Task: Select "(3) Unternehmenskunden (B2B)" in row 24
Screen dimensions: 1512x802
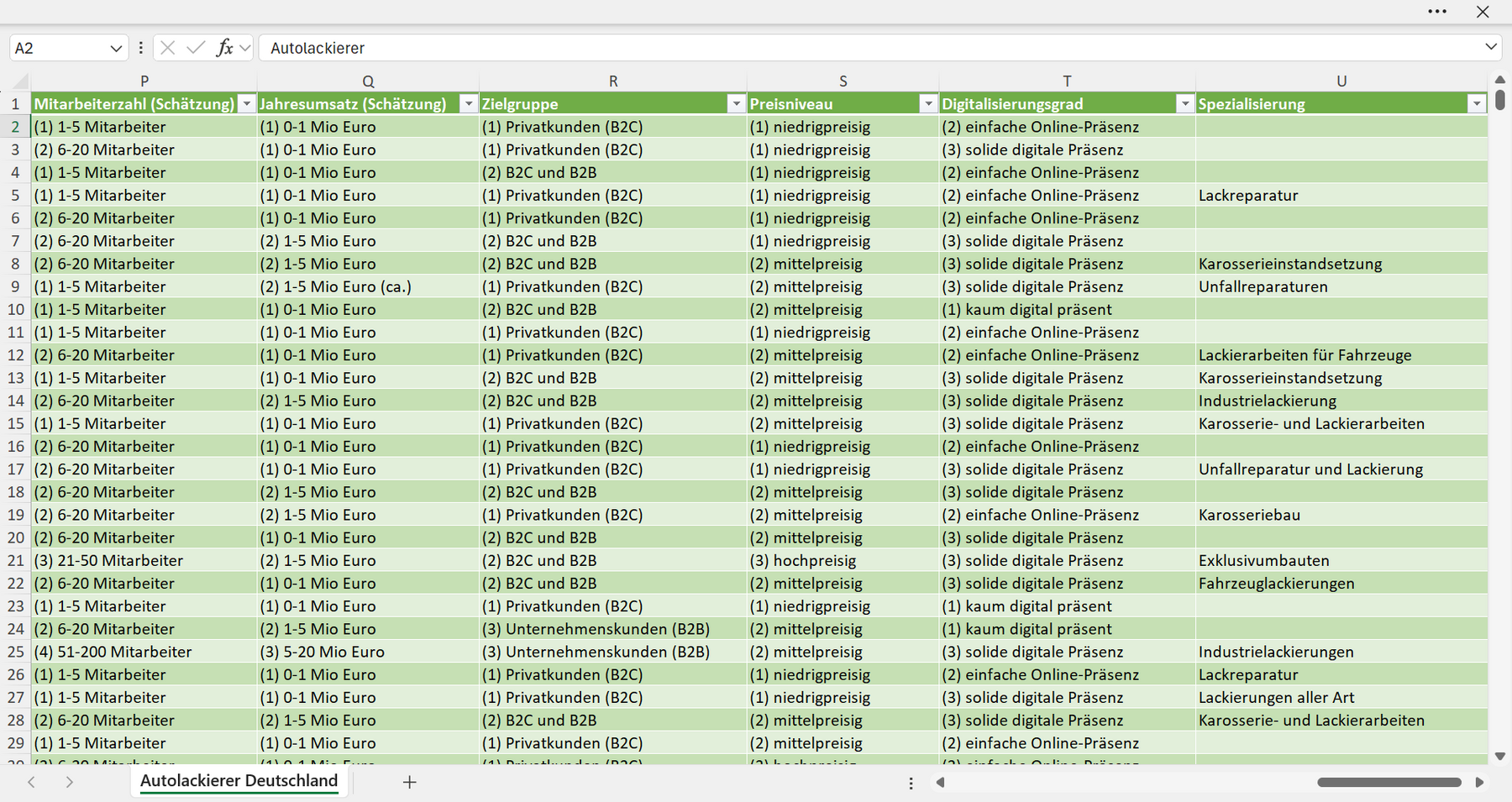Action: [x=613, y=629]
